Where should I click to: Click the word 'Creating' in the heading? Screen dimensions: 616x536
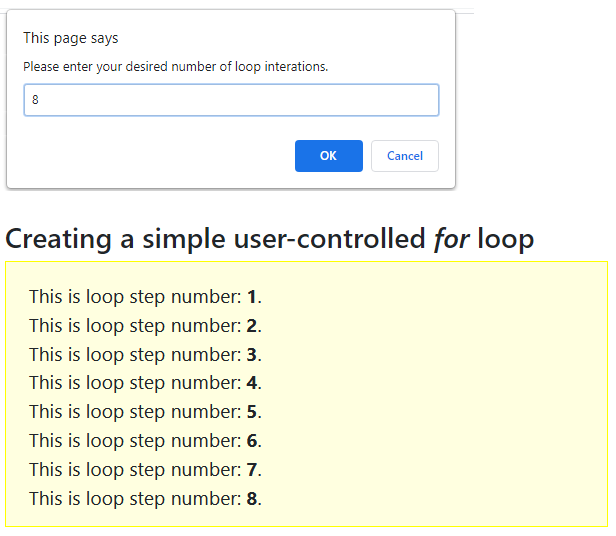click(x=59, y=239)
